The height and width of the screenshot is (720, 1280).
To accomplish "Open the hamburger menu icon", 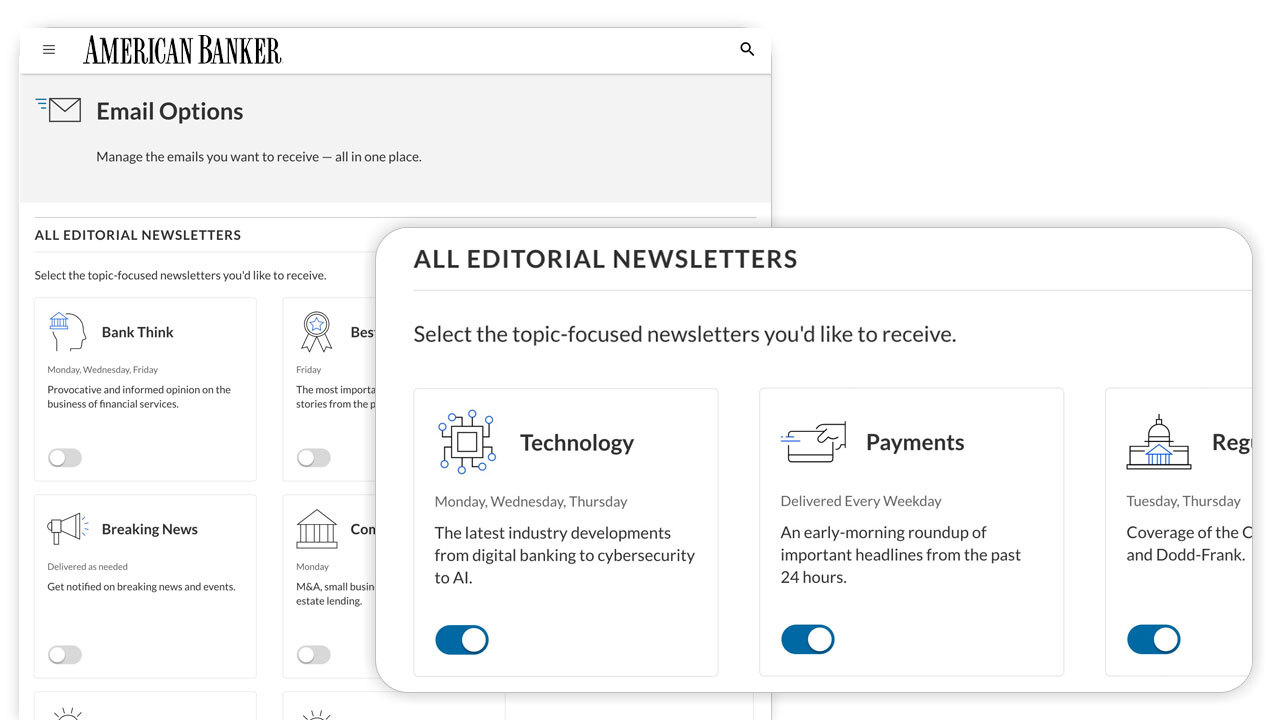I will [x=49, y=49].
